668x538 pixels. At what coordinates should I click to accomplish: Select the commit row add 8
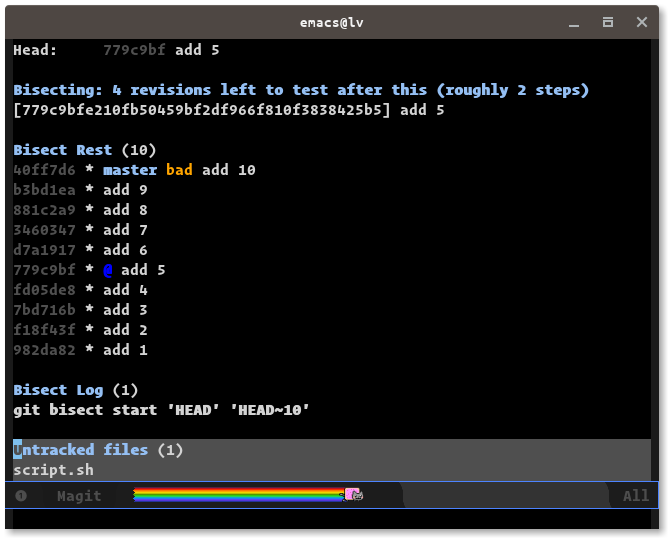pyautogui.click(x=81, y=210)
